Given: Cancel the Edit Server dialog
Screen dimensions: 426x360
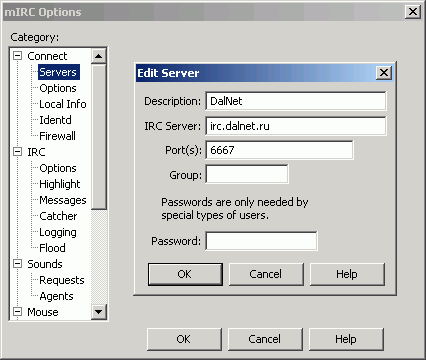Looking at the screenshot, I should [266, 274].
